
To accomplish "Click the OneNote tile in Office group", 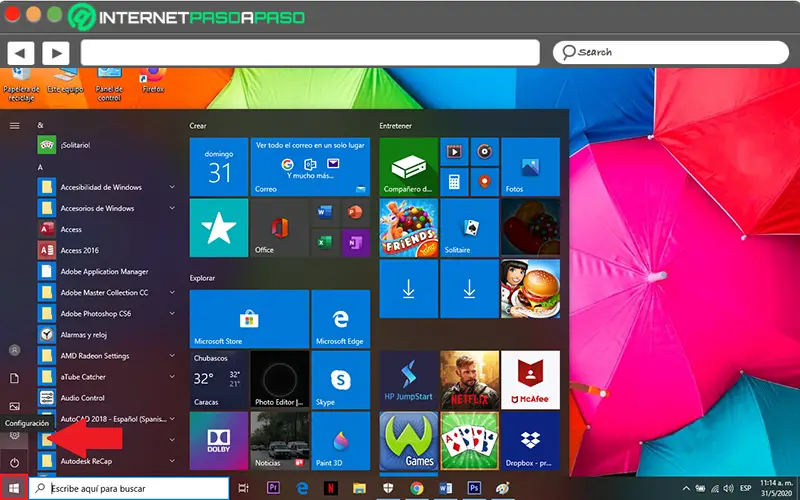I will pyautogui.click(x=355, y=242).
